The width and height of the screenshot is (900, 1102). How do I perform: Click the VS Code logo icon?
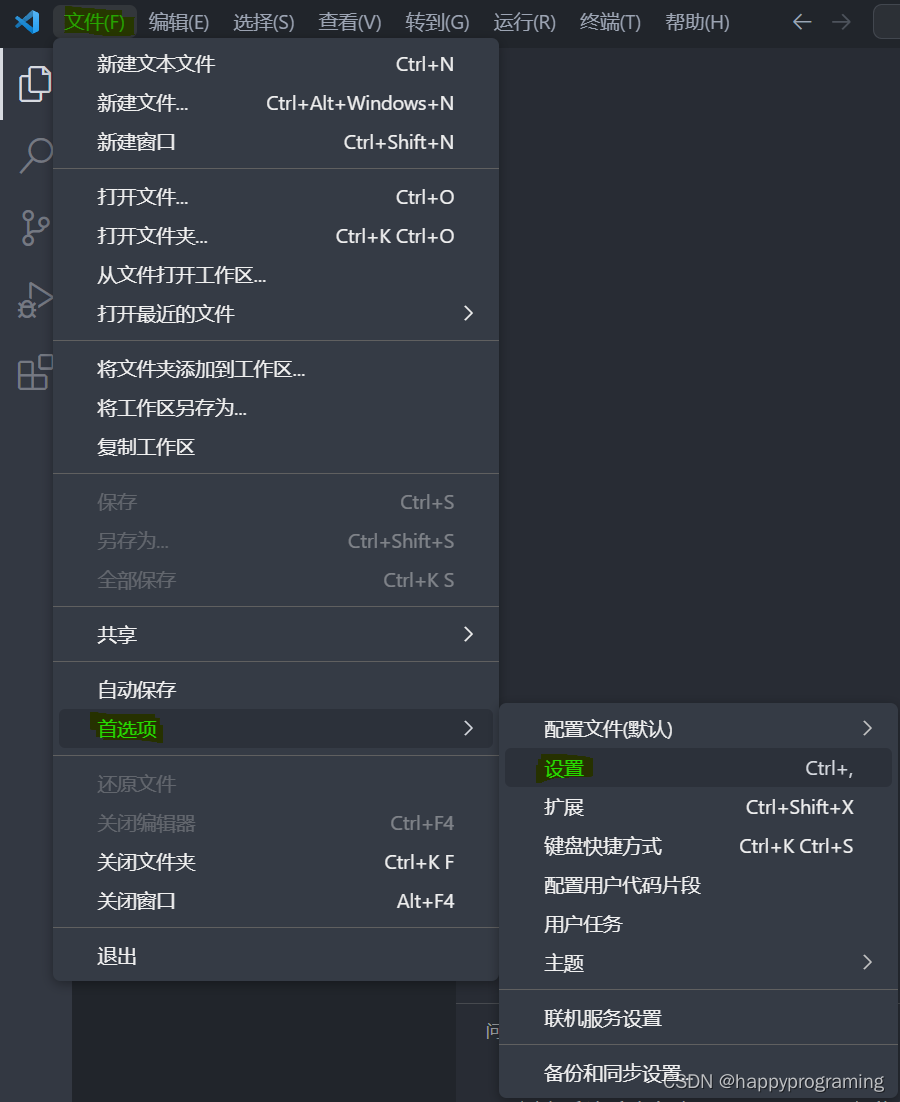25,21
